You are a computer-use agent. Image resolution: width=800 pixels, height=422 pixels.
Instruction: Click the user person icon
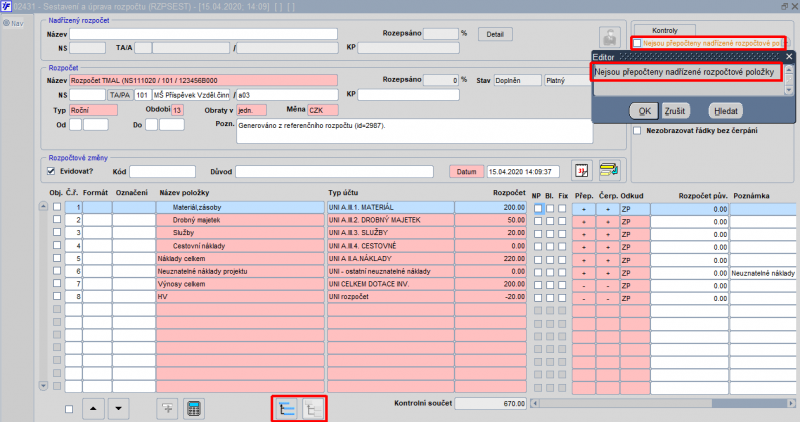610,37
